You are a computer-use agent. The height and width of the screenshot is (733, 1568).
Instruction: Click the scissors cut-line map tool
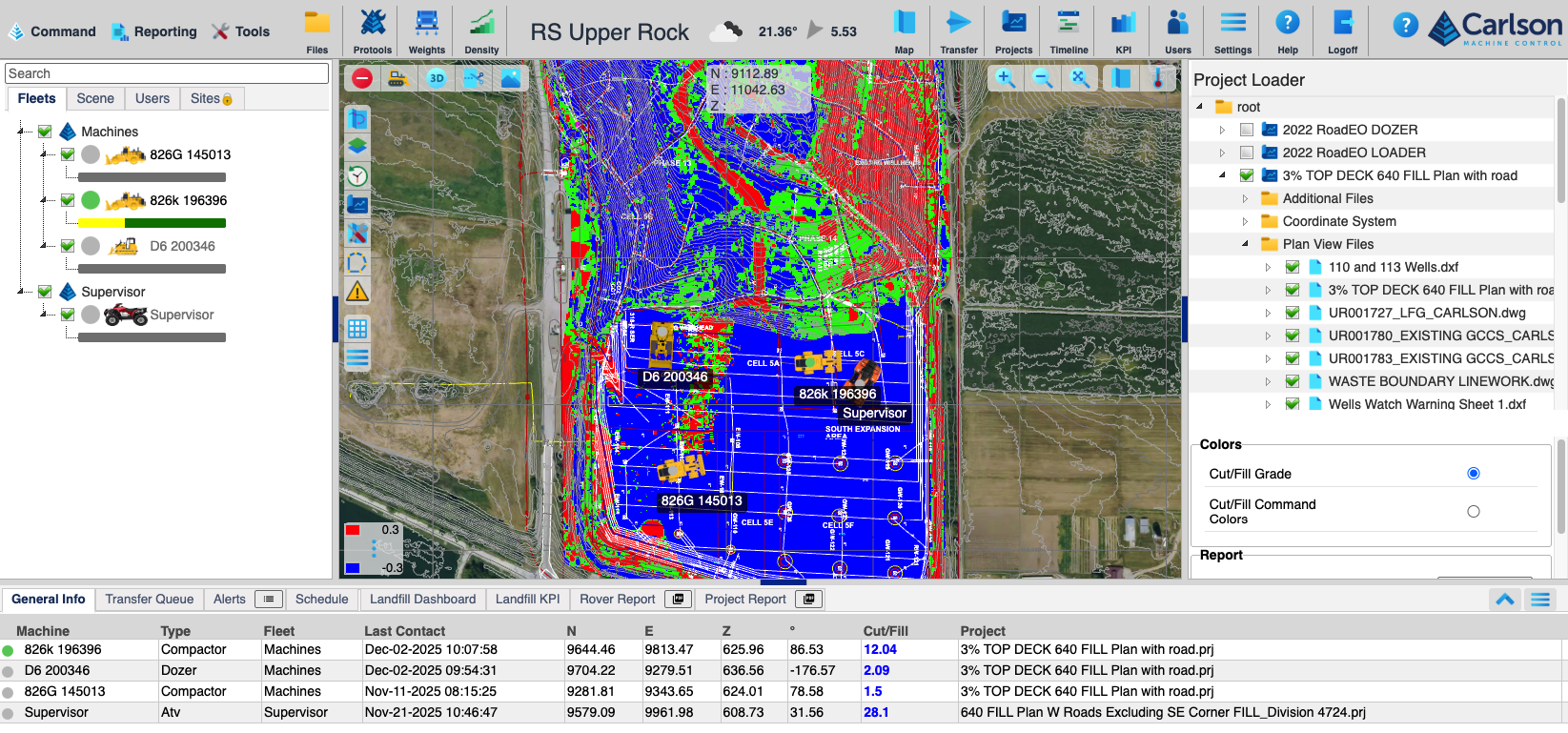click(x=474, y=78)
